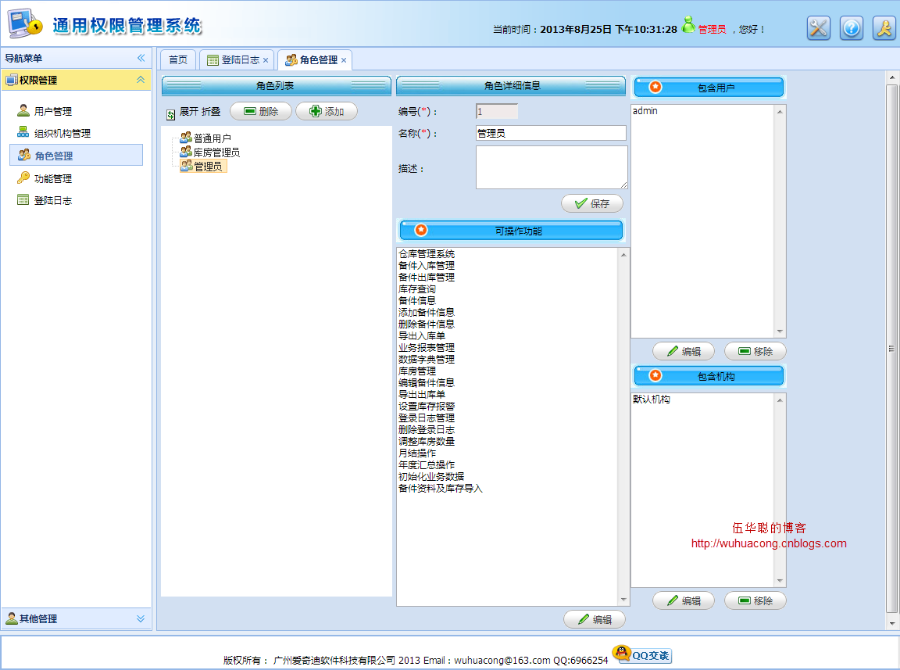Click the 添加 role button
The width and height of the screenshot is (900, 670).
coord(326,111)
